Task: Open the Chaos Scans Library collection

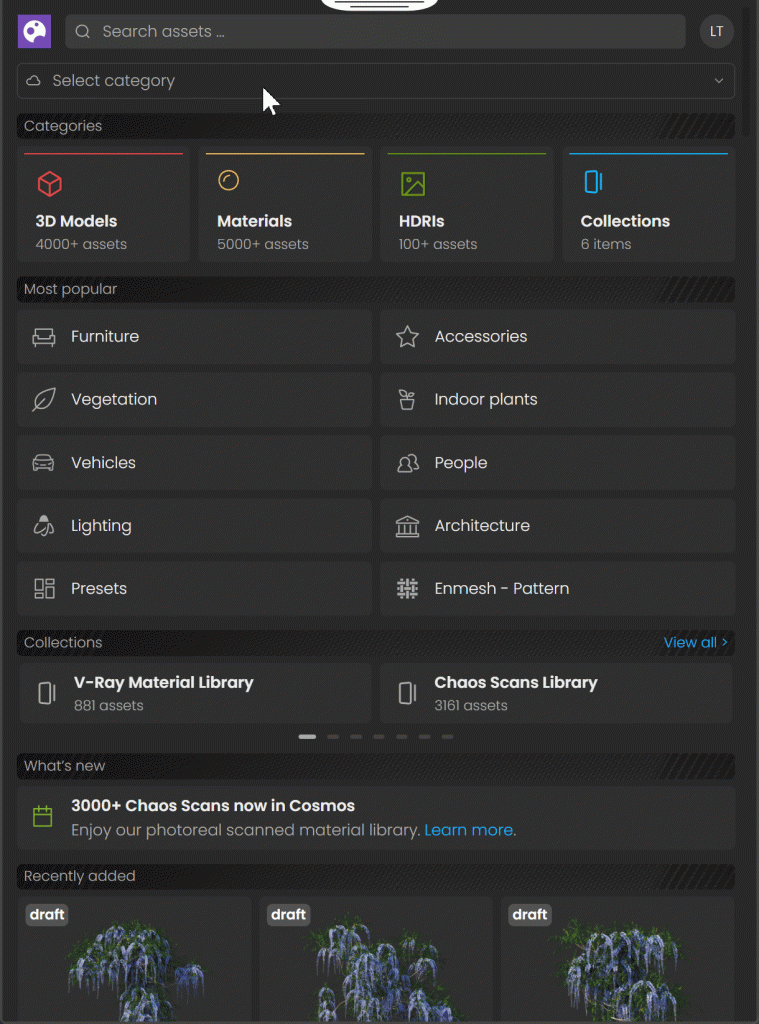Action: pos(556,693)
